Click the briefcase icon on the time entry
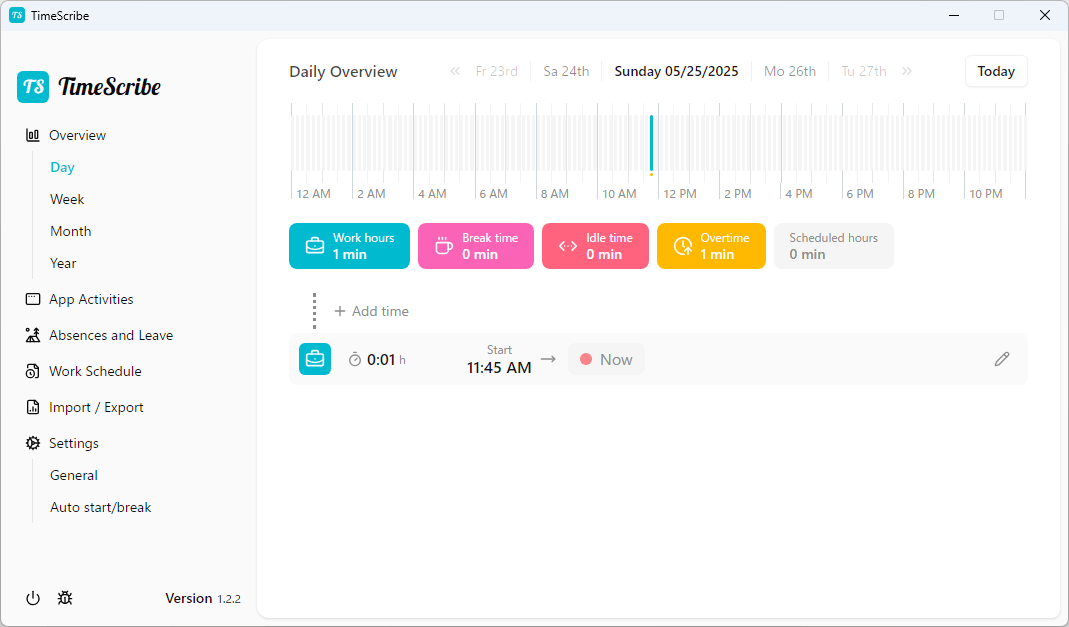The image size is (1069, 627). pos(315,359)
